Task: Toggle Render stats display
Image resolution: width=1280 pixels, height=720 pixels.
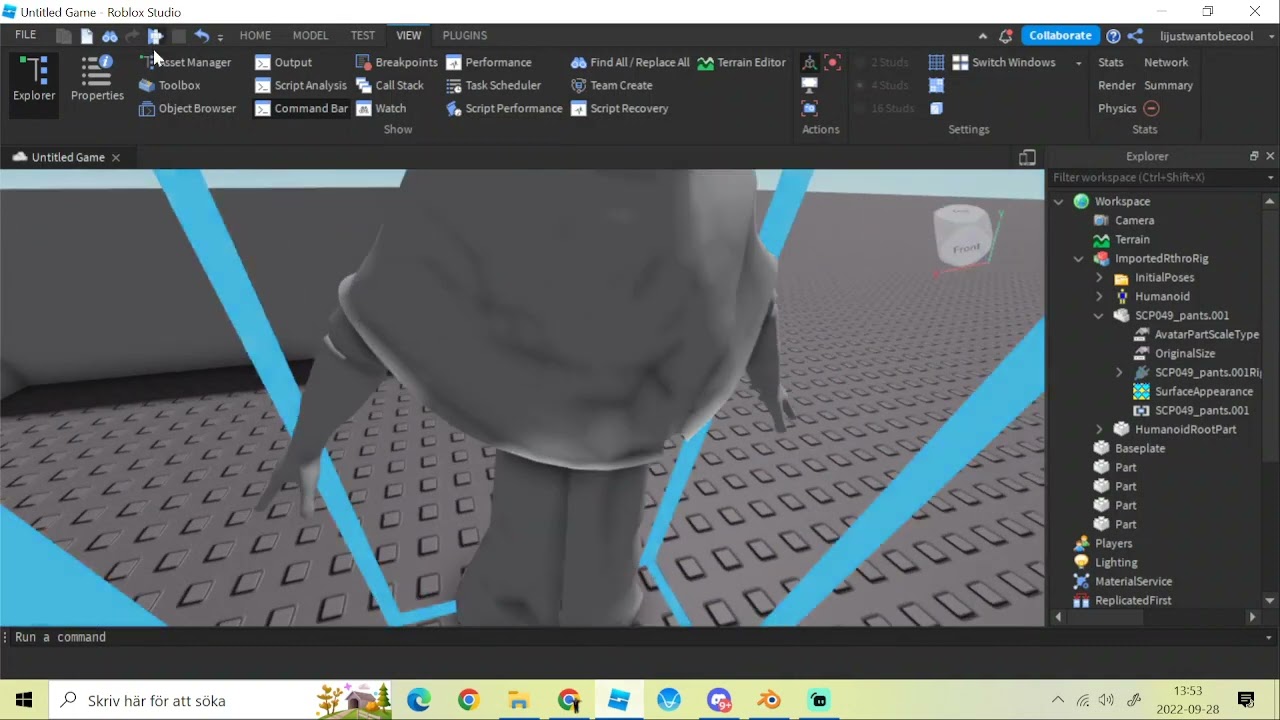Action: 1117,85
